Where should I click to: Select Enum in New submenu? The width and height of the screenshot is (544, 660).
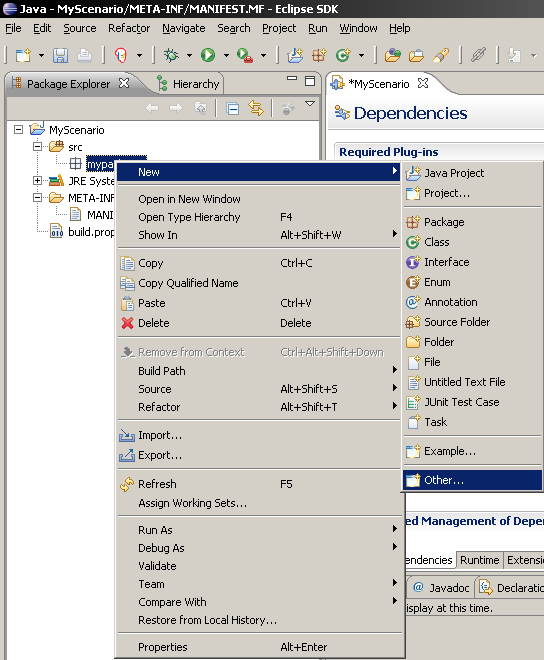[472, 282]
